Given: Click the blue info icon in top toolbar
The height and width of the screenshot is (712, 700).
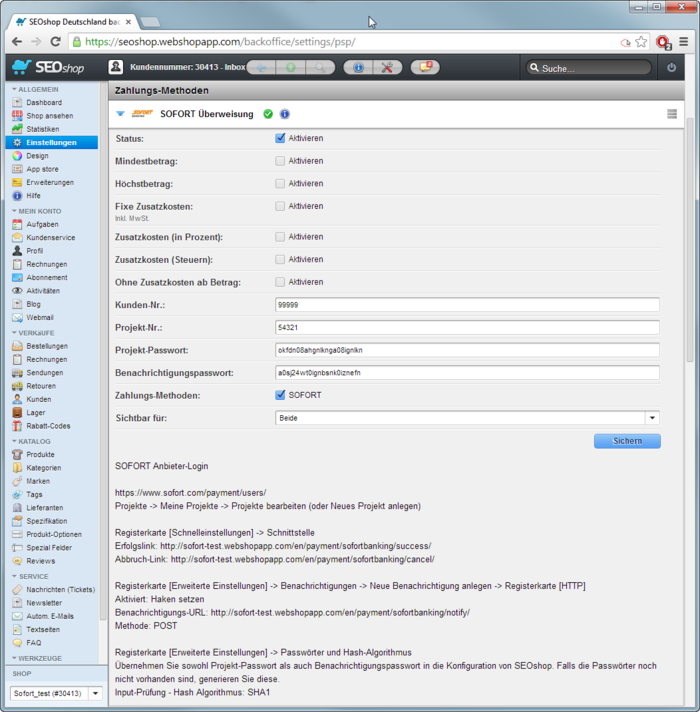Looking at the screenshot, I should (358, 67).
